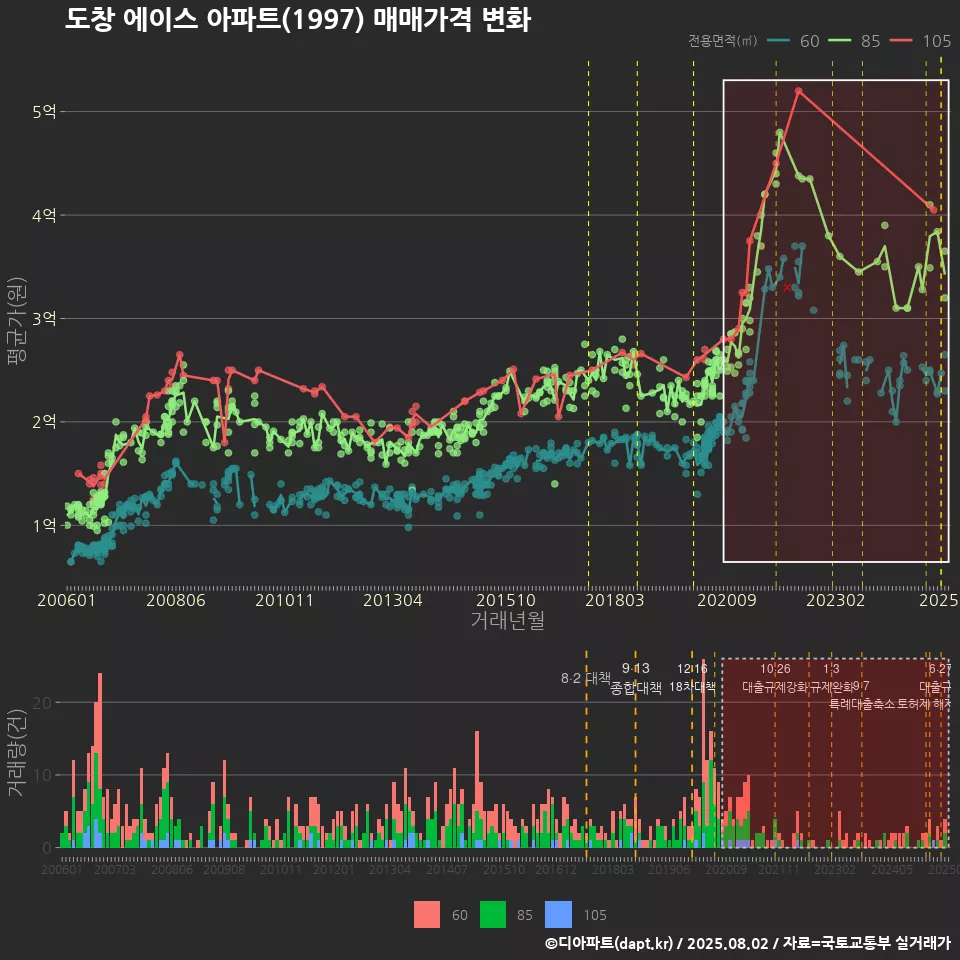Click the '20' label on the volume axis
960x960 pixels.
43,703
